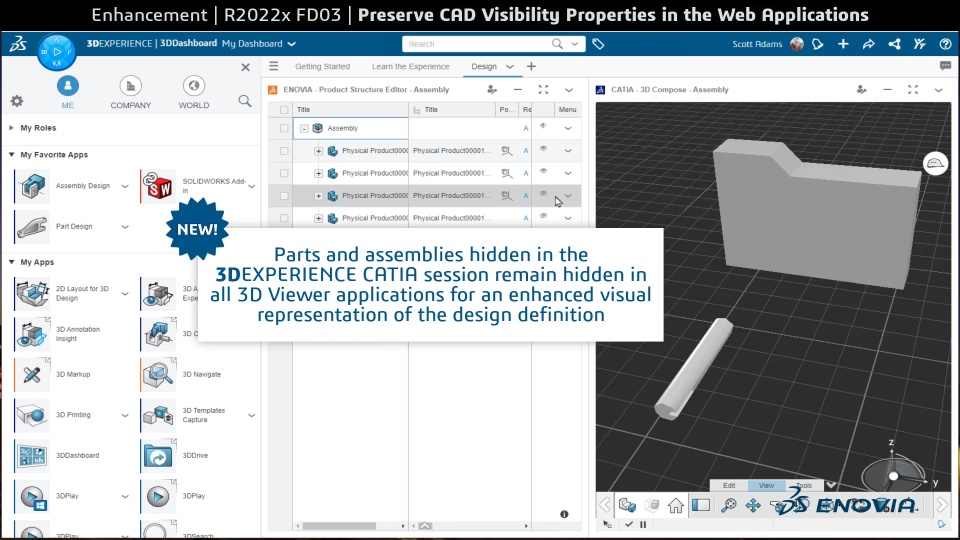The height and width of the screenshot is (540, 960).
Task: Expand the highlighted Physical Product node
Action: [318, 196]
